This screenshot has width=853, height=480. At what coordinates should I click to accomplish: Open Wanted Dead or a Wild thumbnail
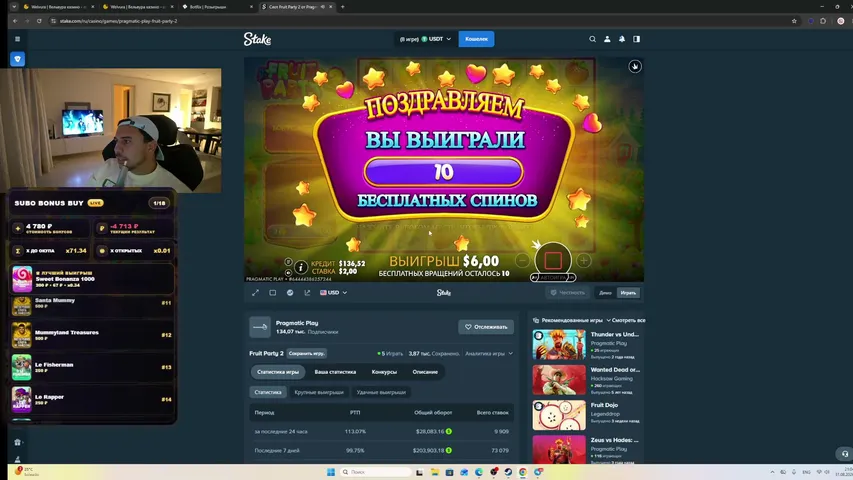[559, 380]
